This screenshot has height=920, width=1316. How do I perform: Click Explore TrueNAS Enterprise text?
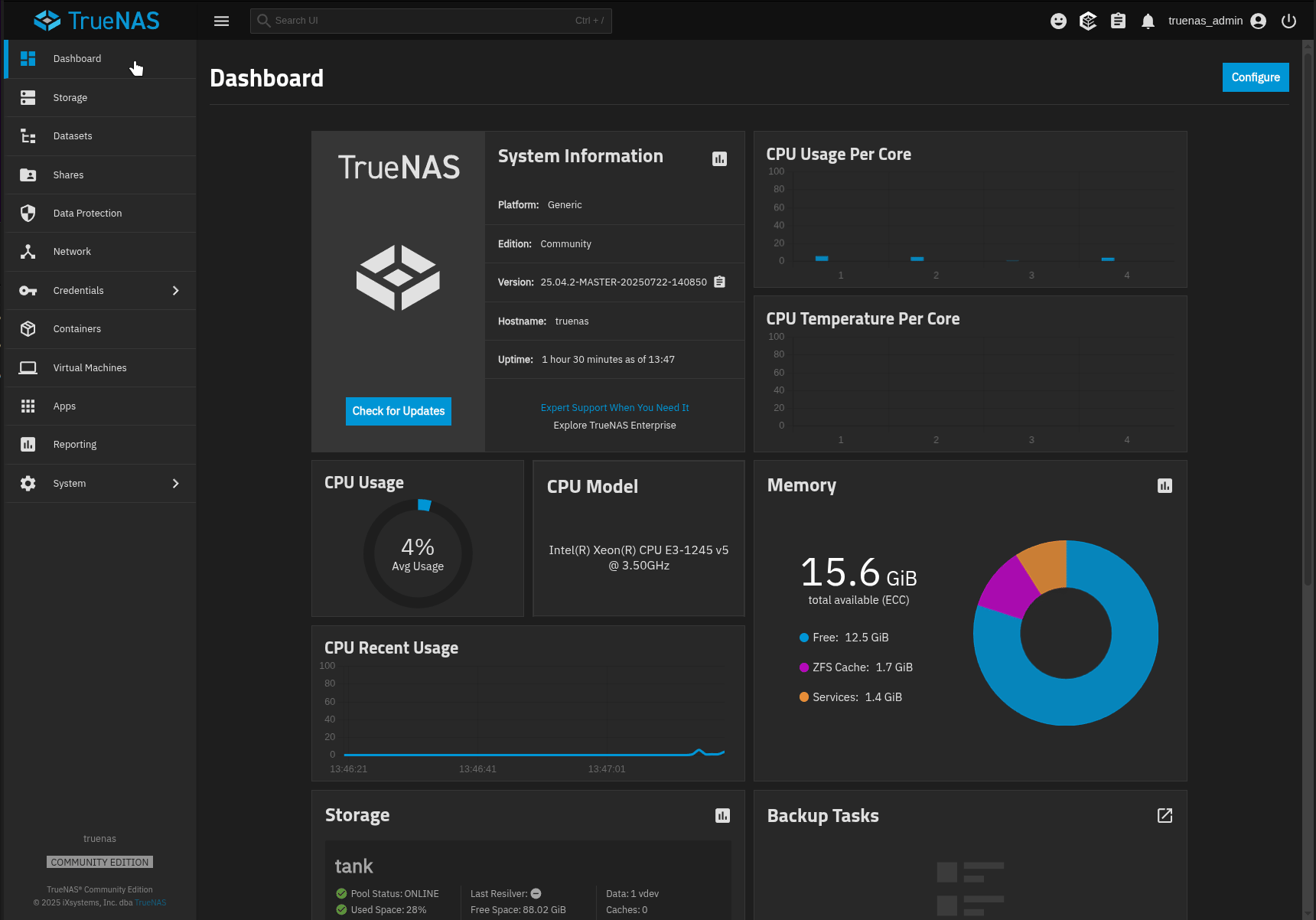click(614, 426)
